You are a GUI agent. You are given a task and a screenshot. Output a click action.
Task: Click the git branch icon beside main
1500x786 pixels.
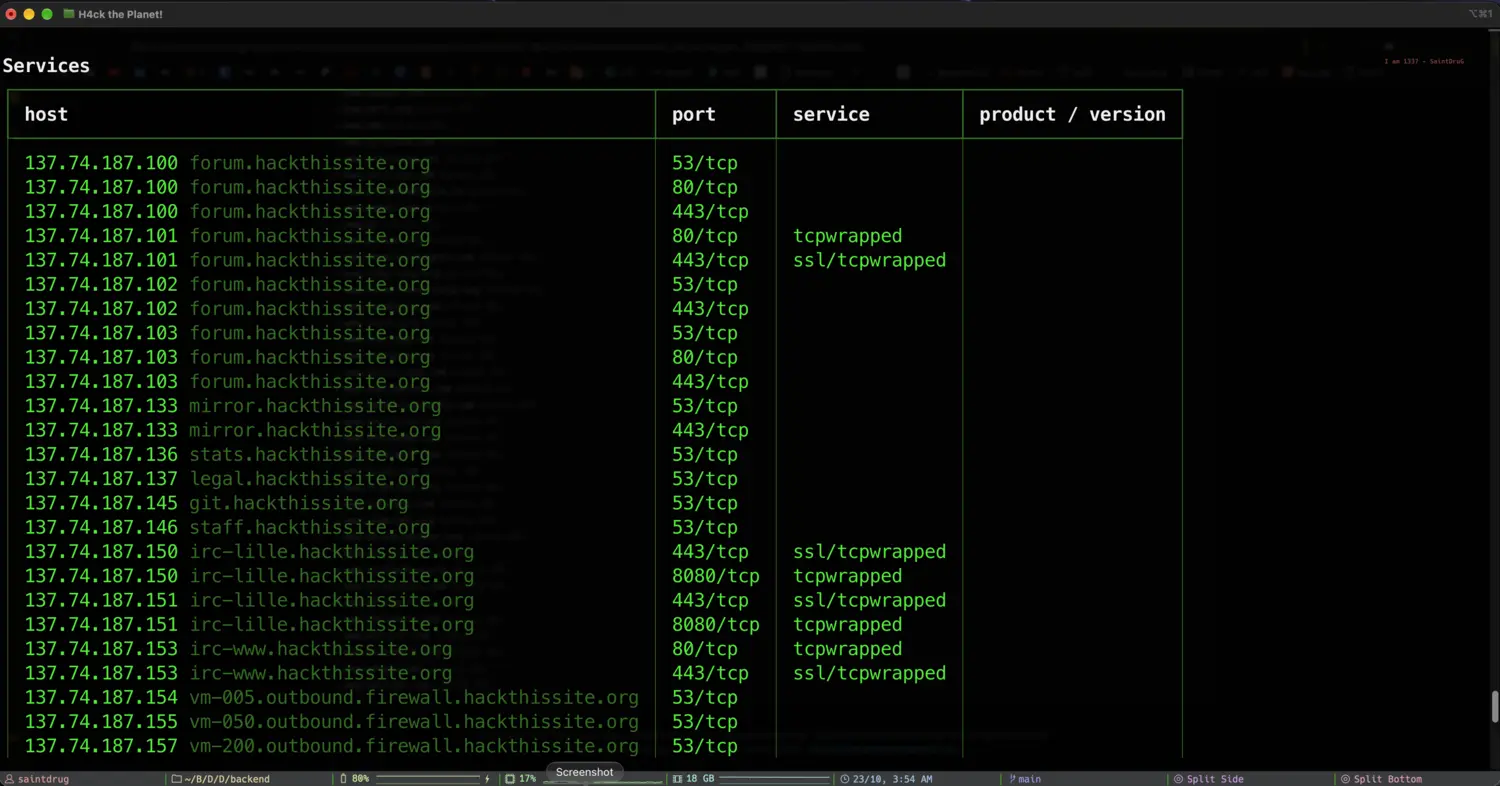1012,779
